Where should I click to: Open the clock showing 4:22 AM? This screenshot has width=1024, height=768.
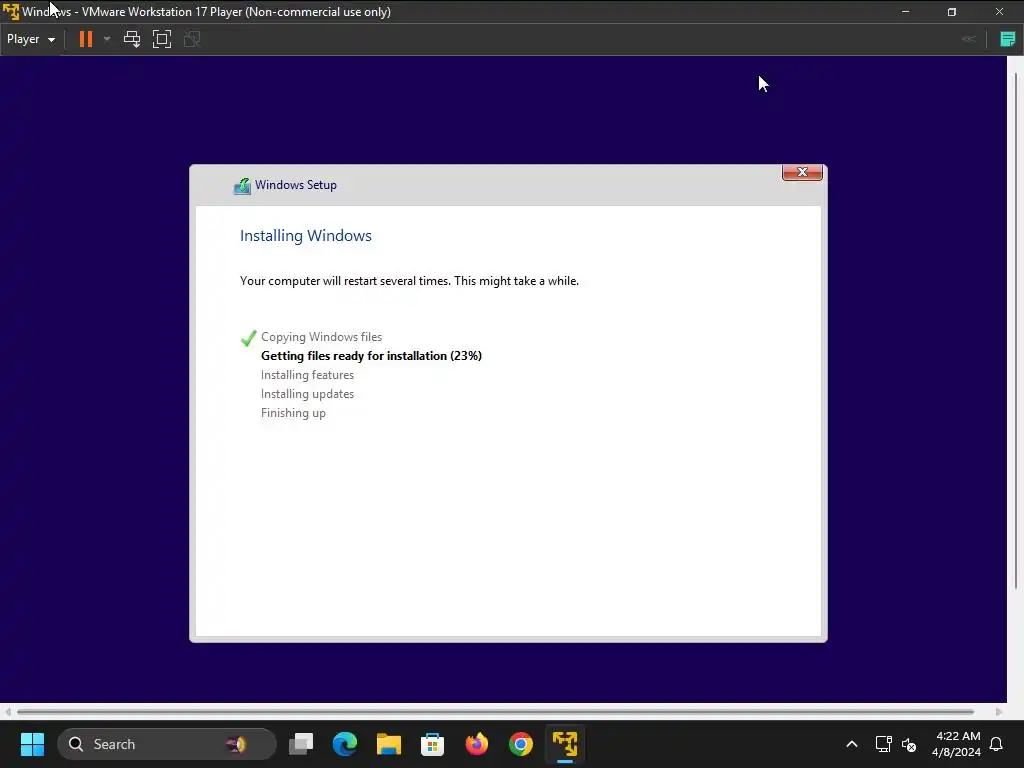tap(956, 744)
